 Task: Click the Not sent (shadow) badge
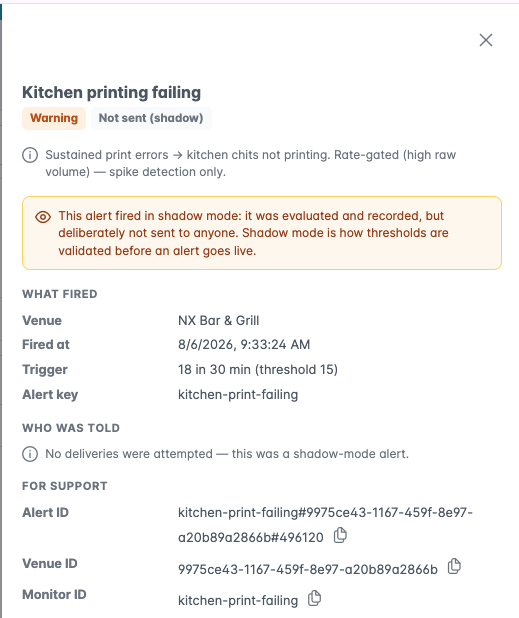pyautogui.click(x=151, y=118)
